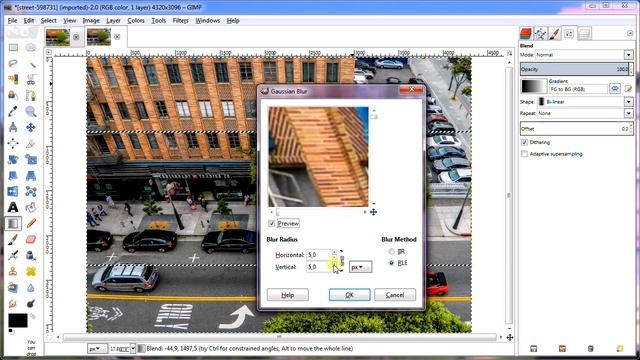Toggle the blur radius chain link
Screen dimensions: 640x360
[x=342, y=260]
